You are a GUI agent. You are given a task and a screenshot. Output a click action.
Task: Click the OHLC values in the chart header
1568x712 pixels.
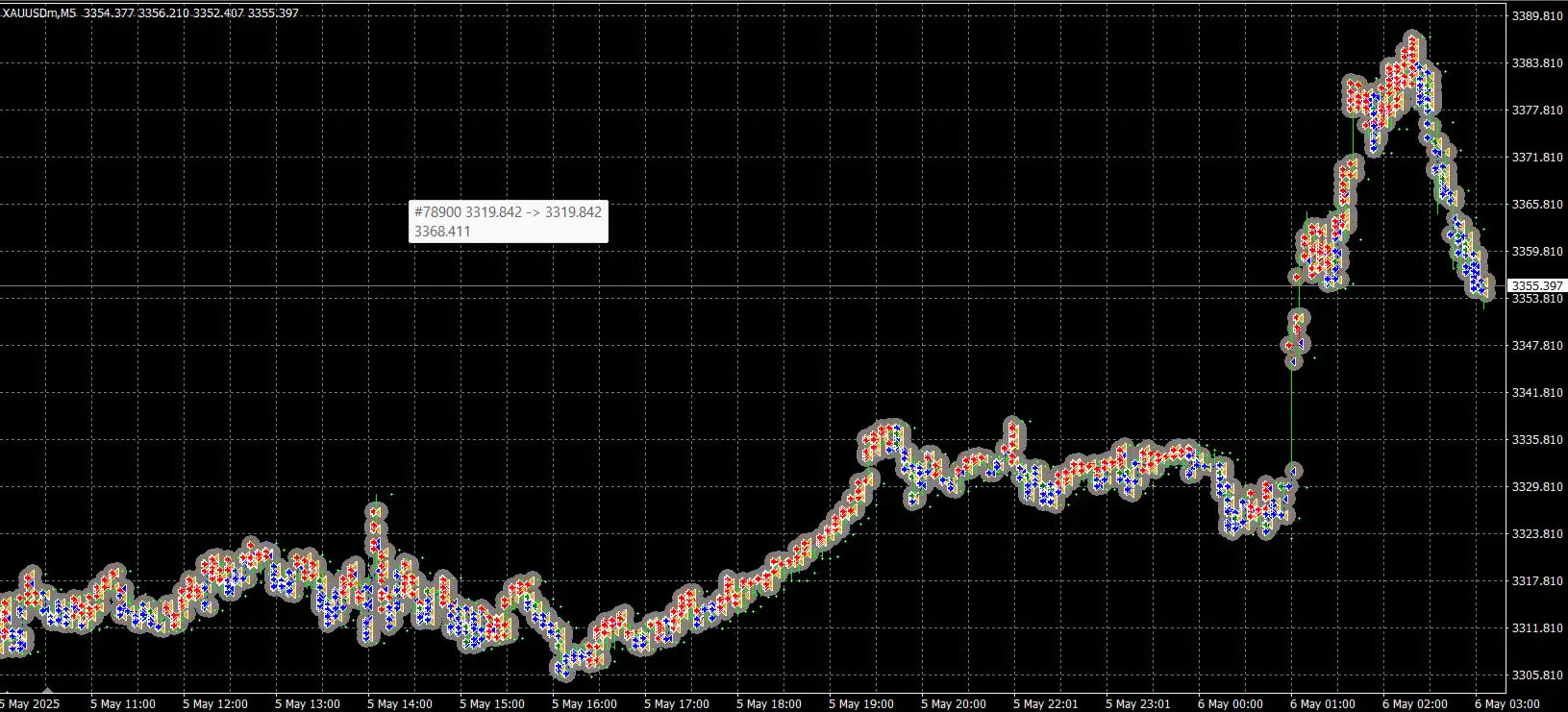pyautogui.click(x=191, y=13)
